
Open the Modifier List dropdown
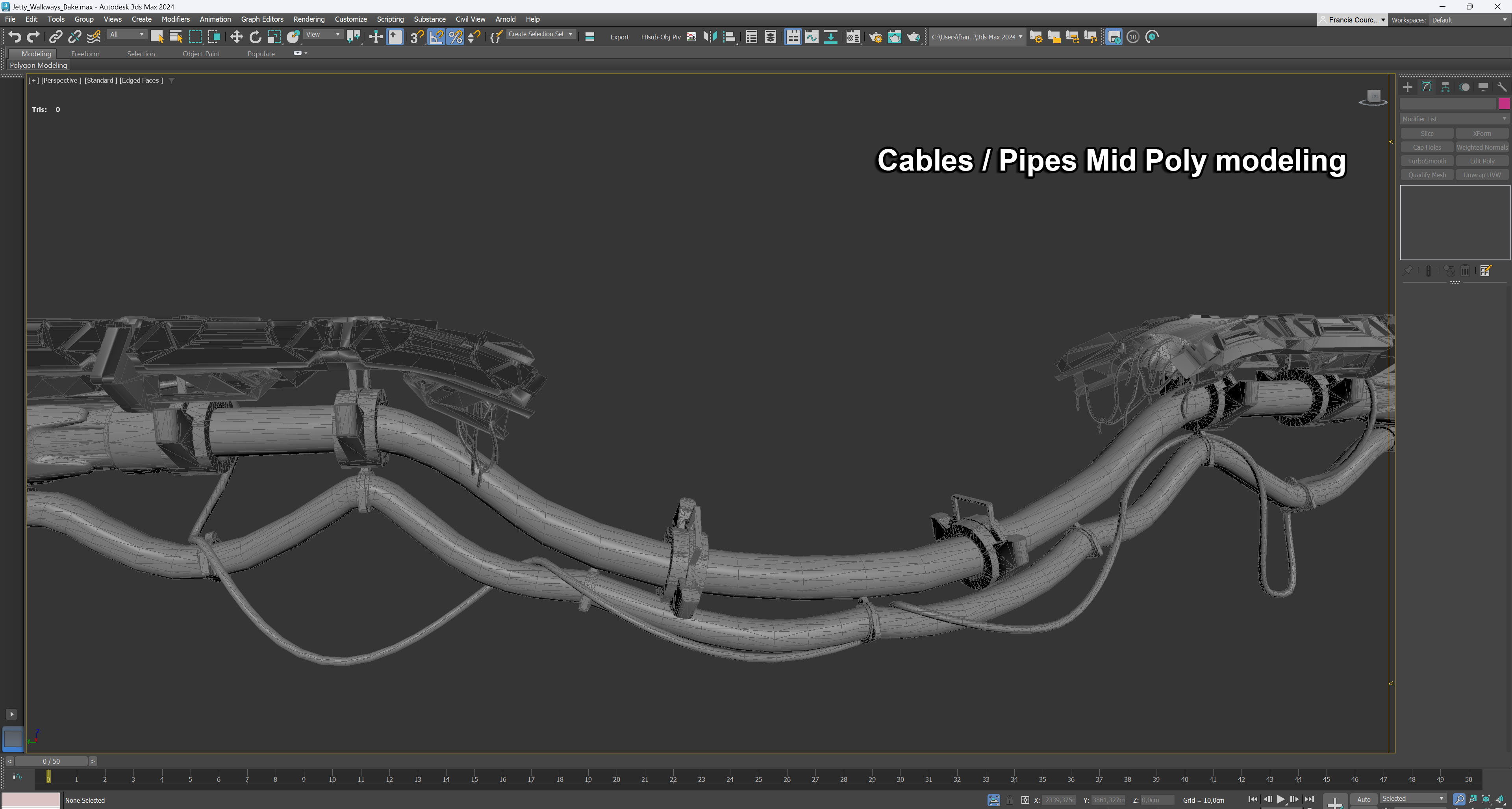(x=1454, y=119)
